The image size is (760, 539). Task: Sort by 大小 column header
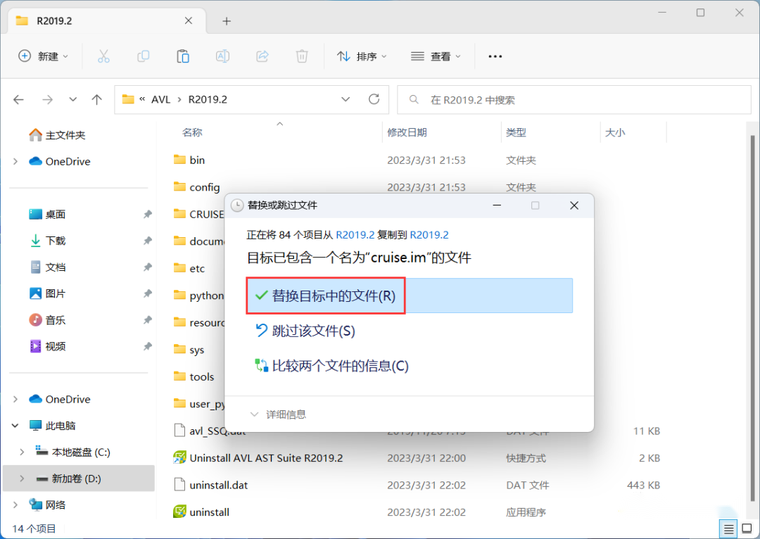click(x=615, y=132)
